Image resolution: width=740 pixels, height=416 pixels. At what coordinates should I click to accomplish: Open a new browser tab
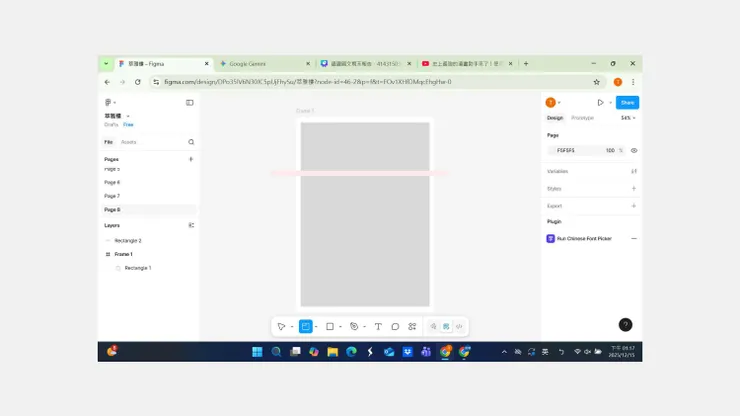526,64
